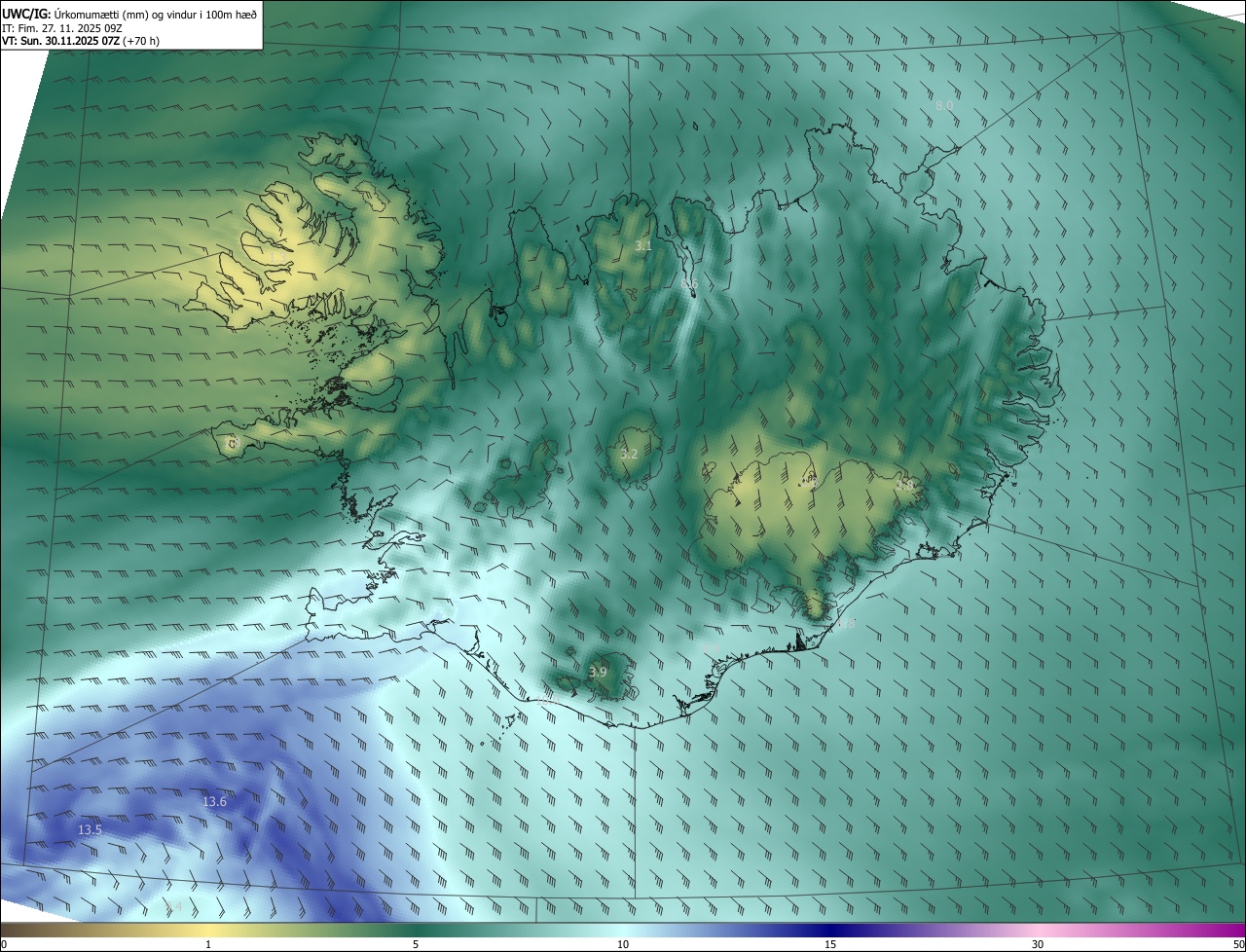Click the "13.5" value label offshore

pyautogui.click(x=90, y=829)
